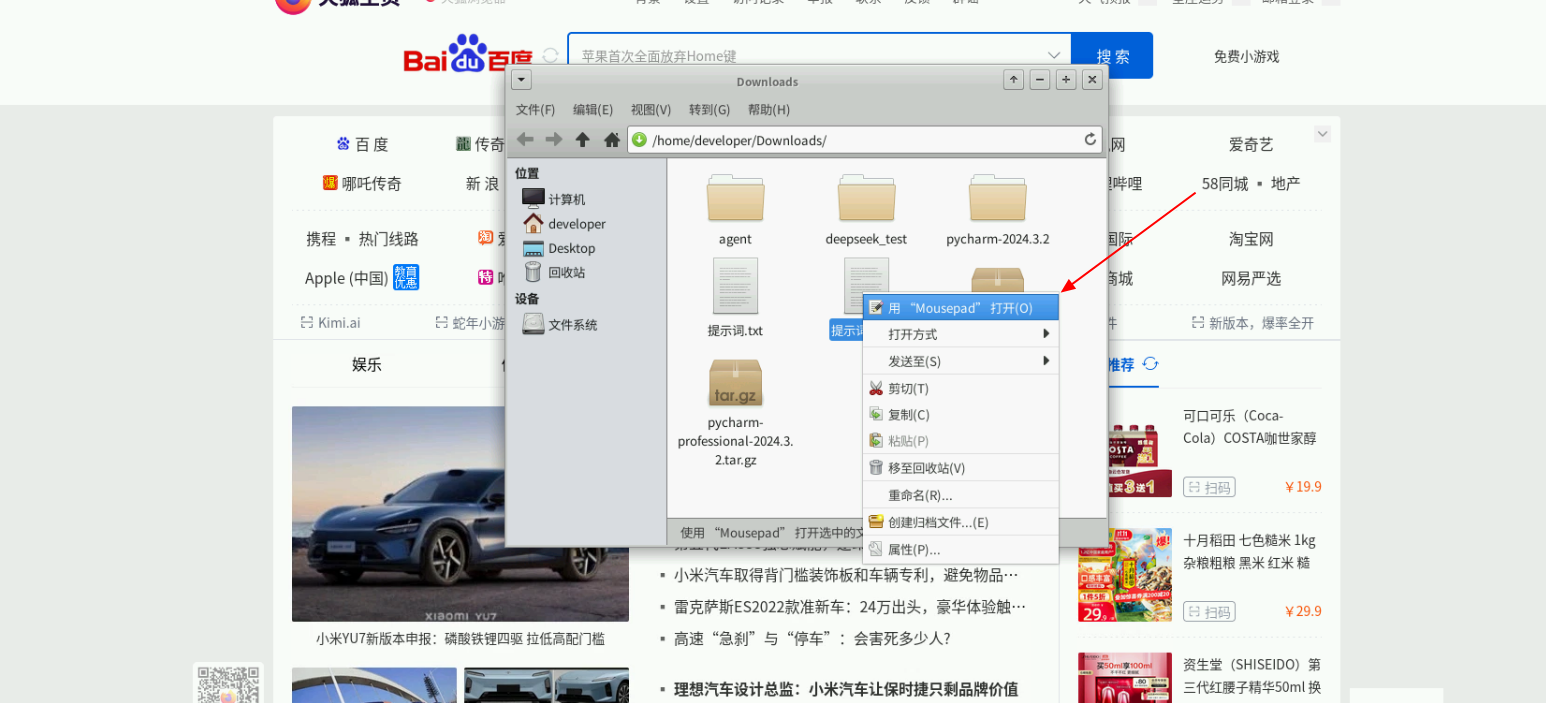Expand the 打开方式 submenu

coord(960,334)
